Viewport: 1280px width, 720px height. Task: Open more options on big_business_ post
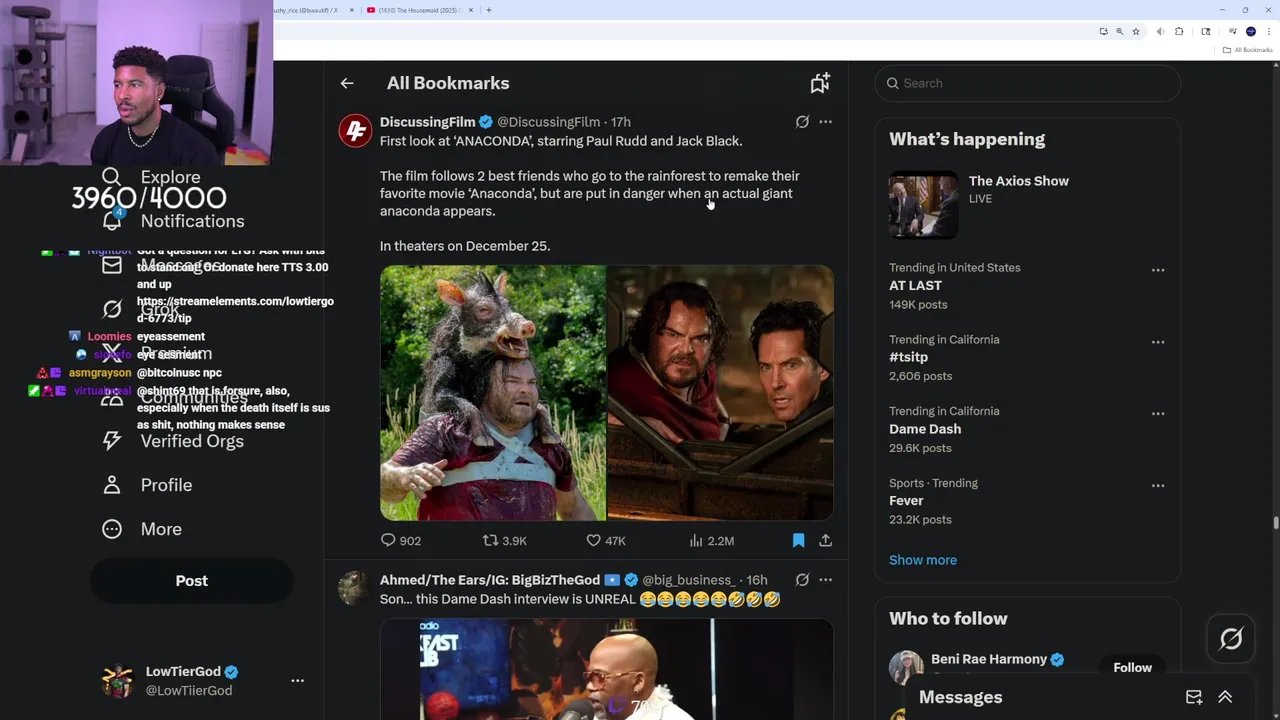[825, 579]
